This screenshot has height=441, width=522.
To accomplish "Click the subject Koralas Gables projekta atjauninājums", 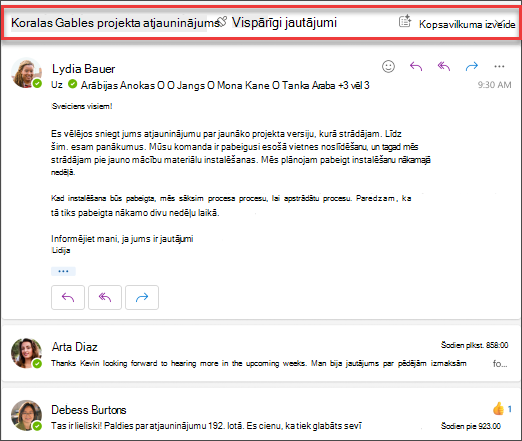I will [x=116, y=23].
